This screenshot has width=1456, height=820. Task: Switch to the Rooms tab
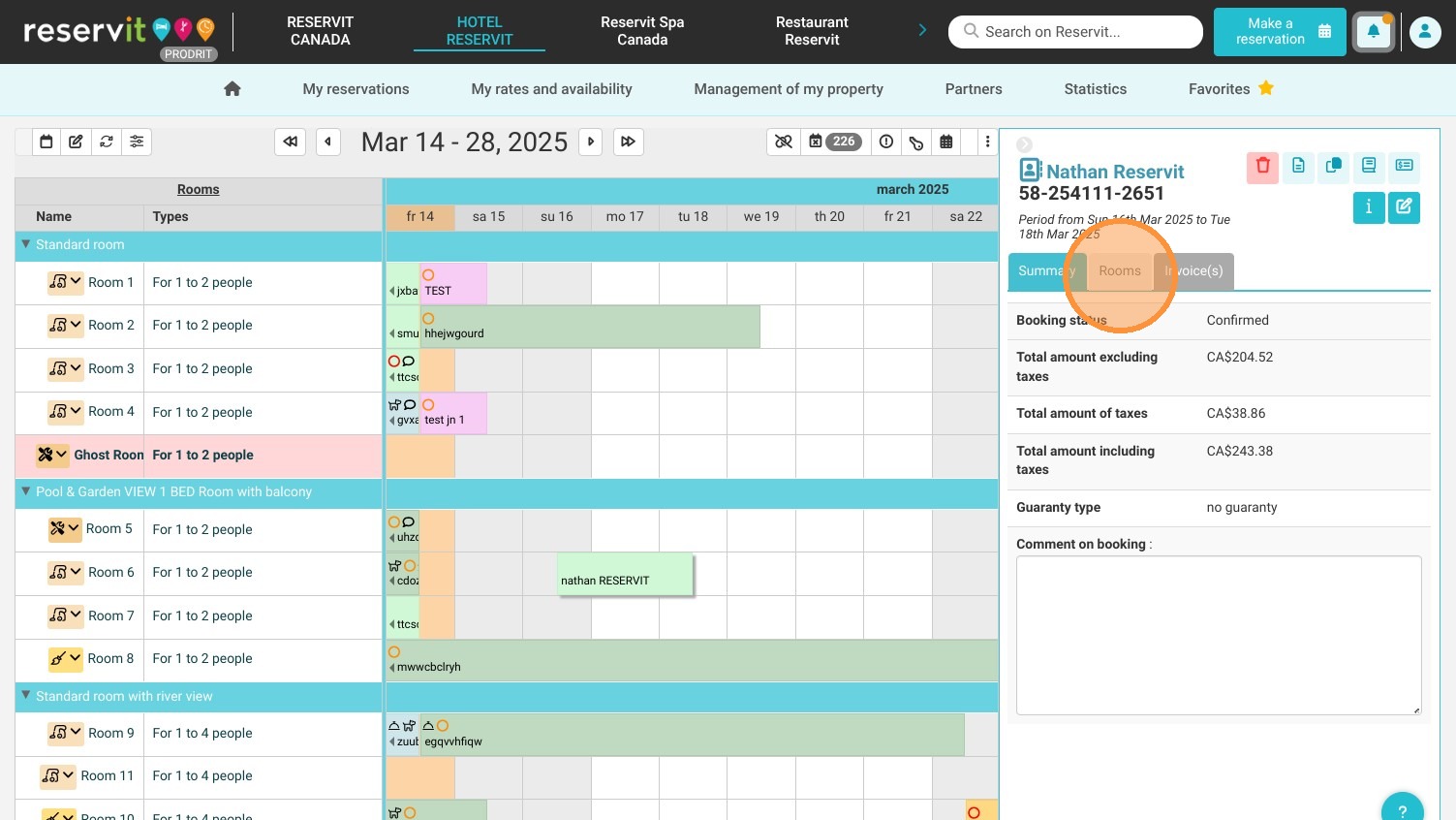[1120, 271]
